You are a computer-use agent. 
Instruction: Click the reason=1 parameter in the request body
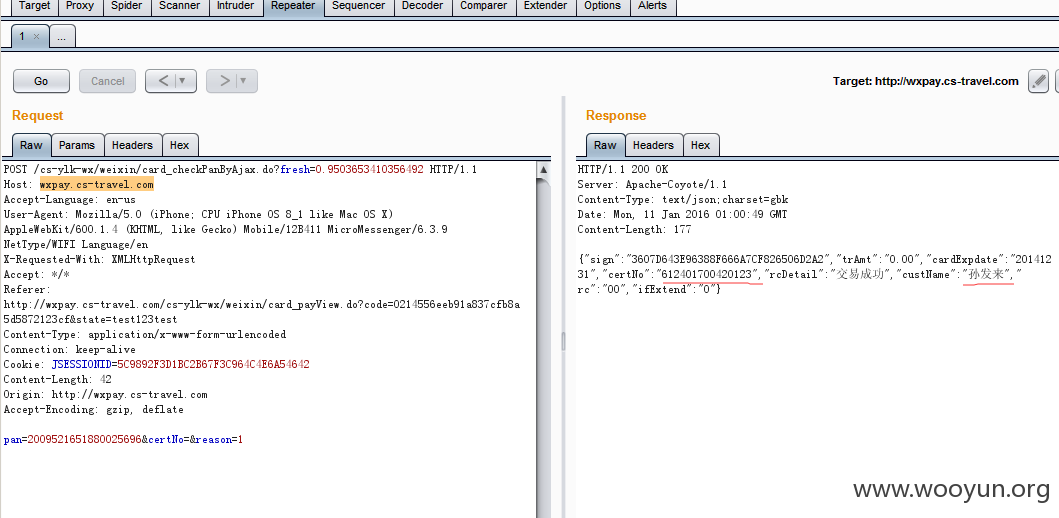[219, 440]
